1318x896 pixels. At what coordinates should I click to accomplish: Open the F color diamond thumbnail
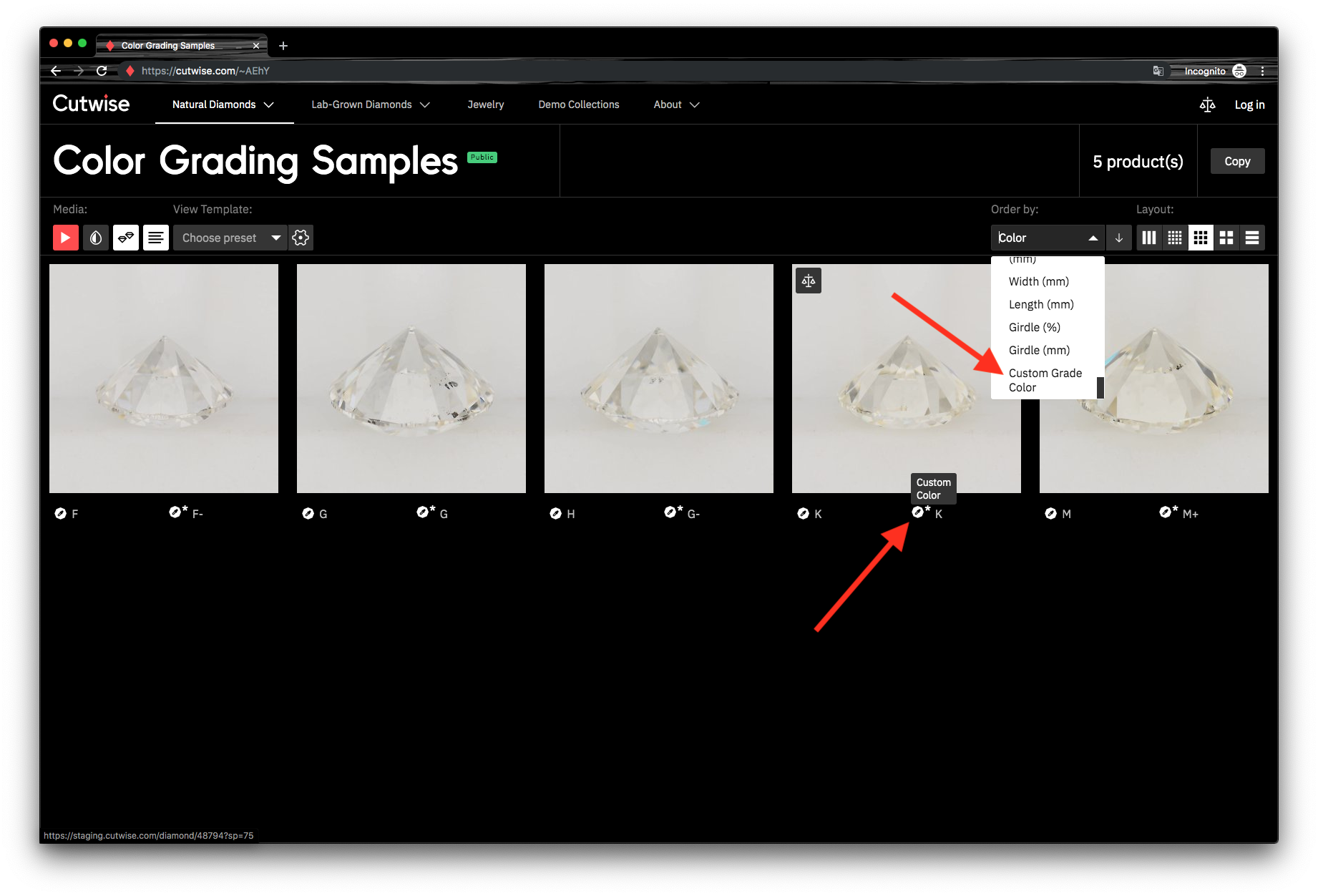pyautogui.click(x=164, y=379)
